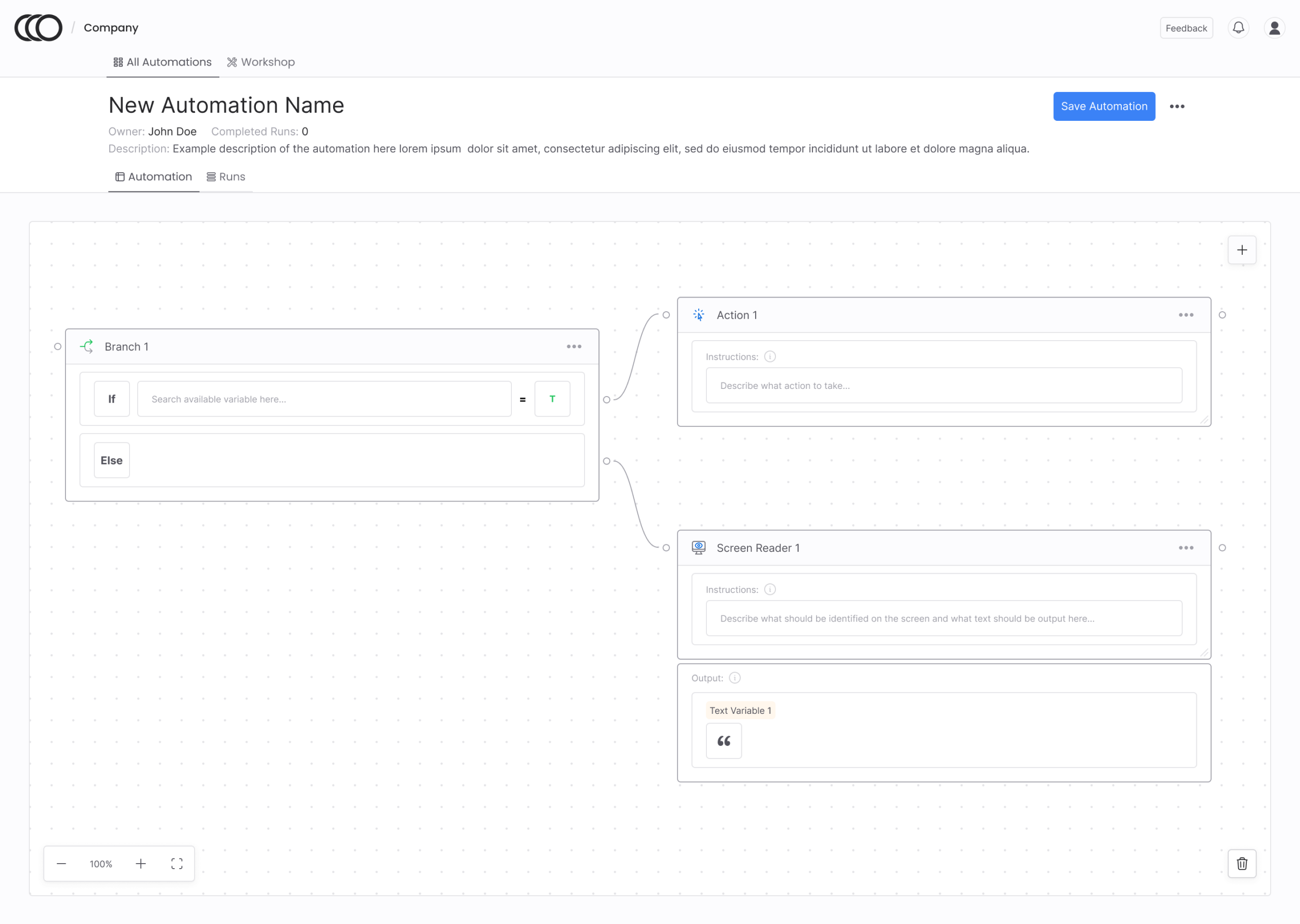The image size is (1300, 924).
Task: Click Screen Reader 1 instructions text field
Action: coord(944,618)
